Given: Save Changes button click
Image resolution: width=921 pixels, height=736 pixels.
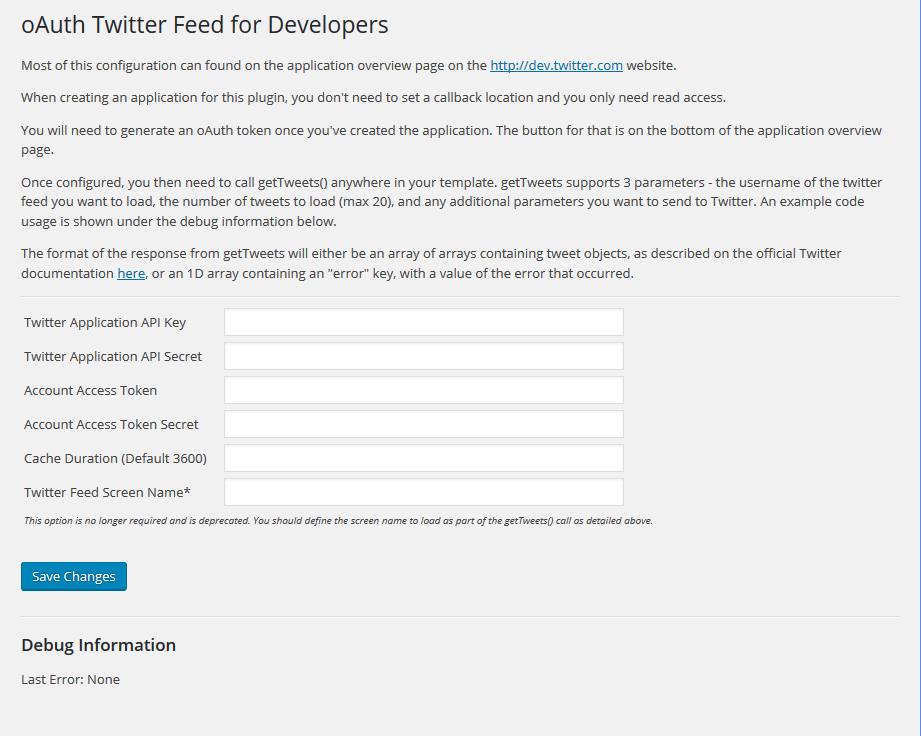Looking at the screenshot, I should pos(74,577).
